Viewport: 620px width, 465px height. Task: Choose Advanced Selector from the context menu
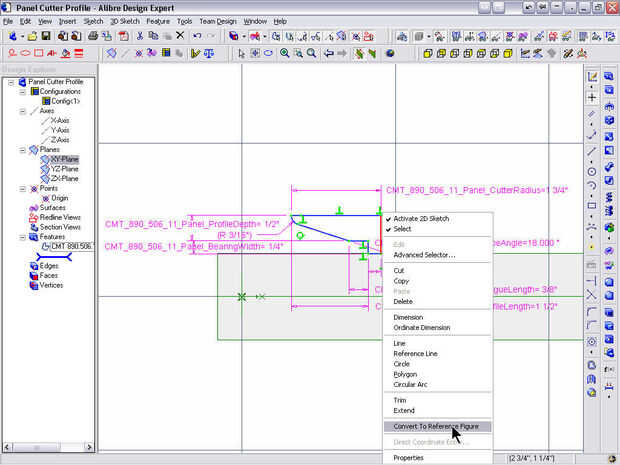424,254
